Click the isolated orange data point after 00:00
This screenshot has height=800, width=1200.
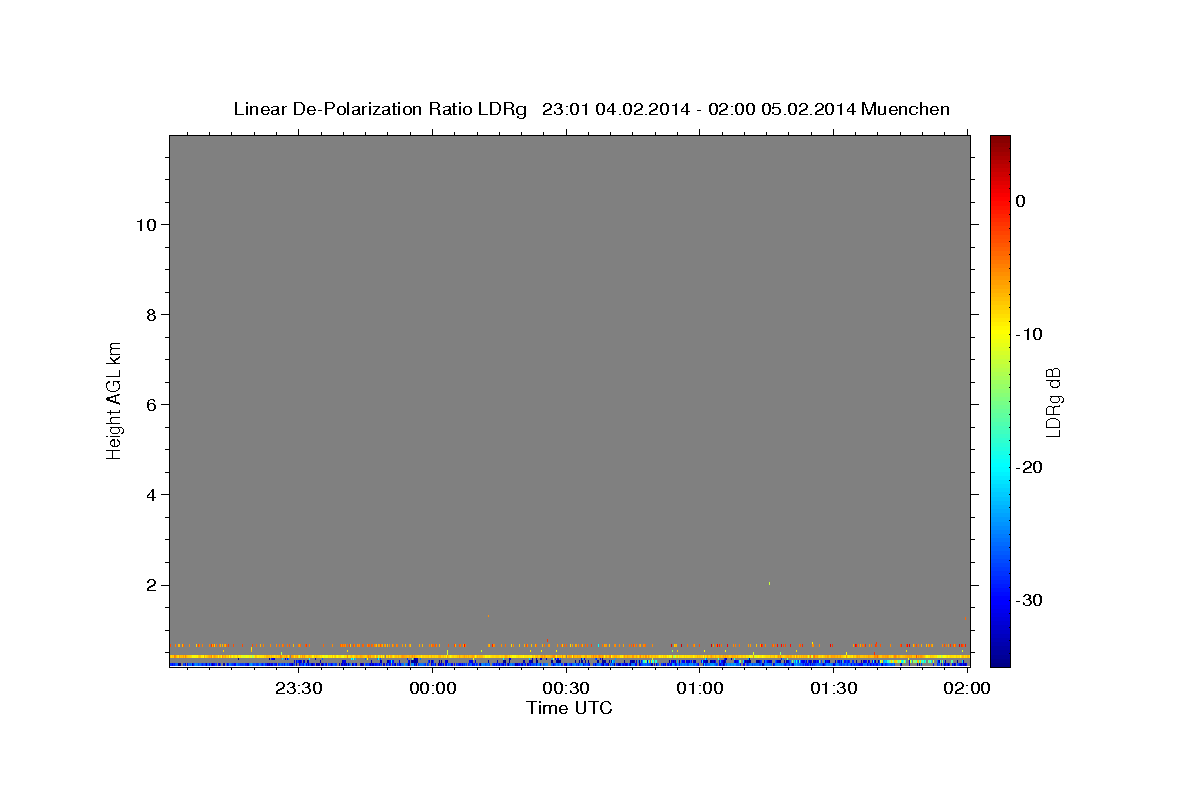pyautogui.click(x=488, y=616)
